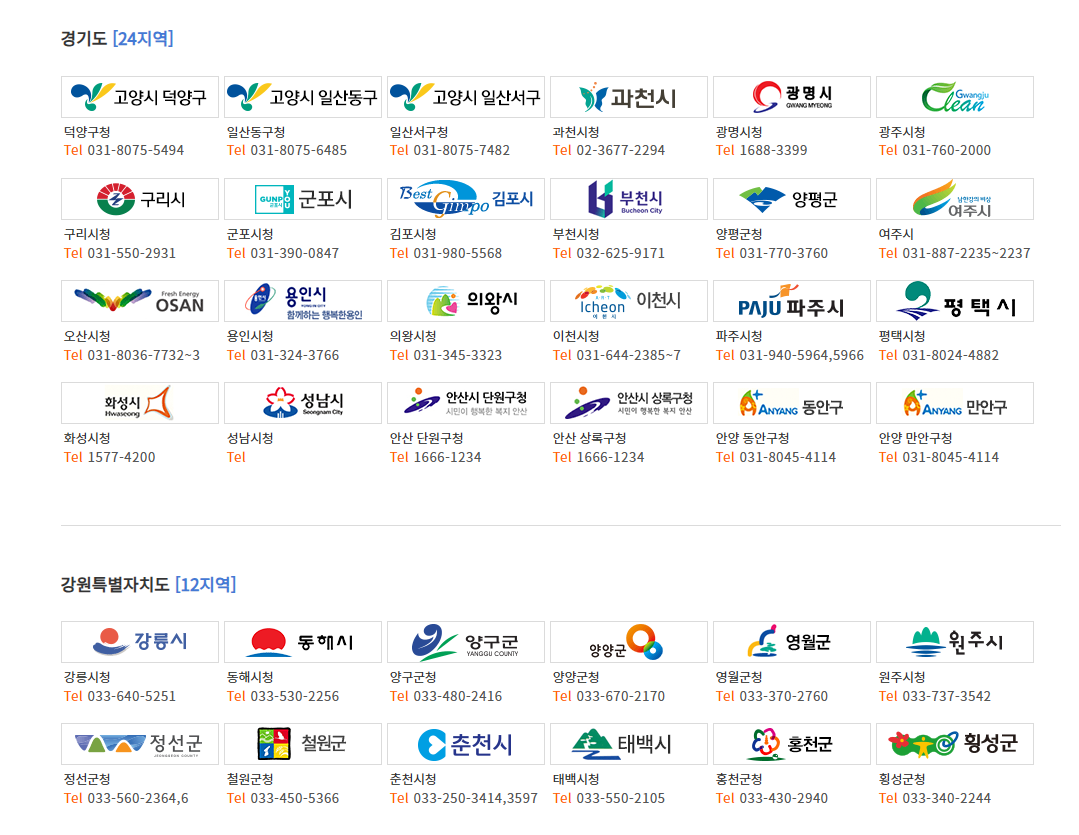The image size is (1079, 835).
Task: Open the 여주시 logo banner
Action: pyautogui.click(x=955, y=199)
